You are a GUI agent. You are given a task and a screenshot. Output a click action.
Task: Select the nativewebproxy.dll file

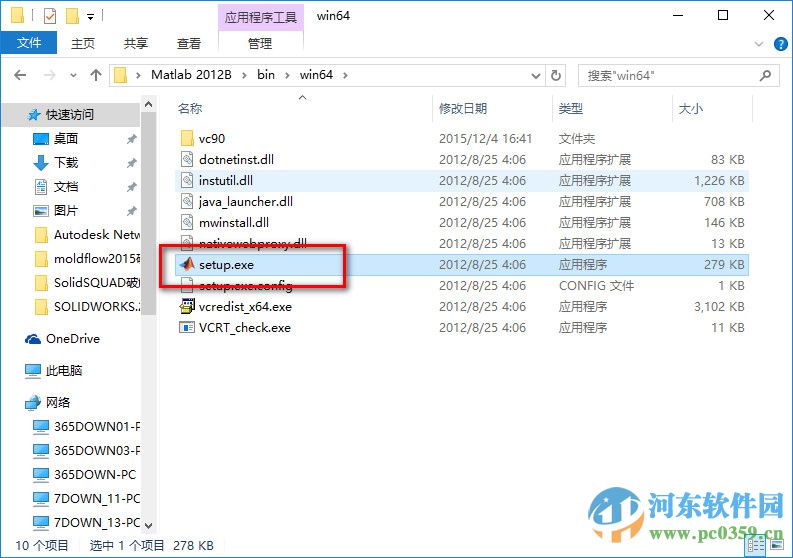(252, 244)
